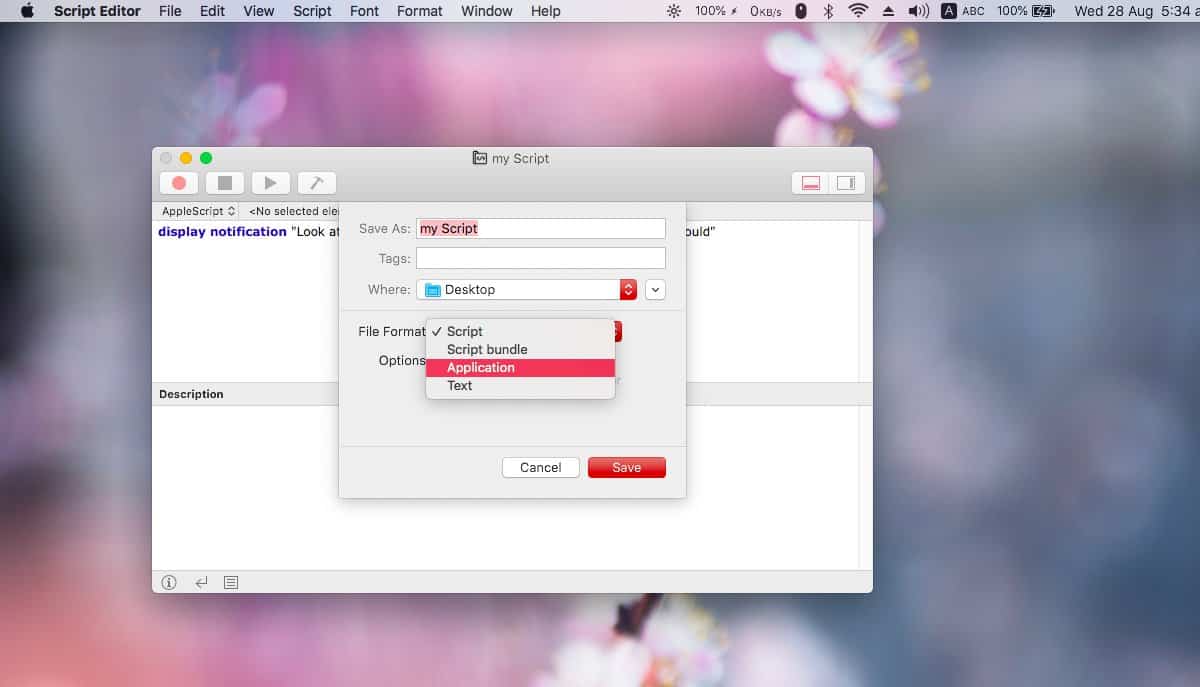Select Script file format option
1200x687 pixels.
point(520,331)
